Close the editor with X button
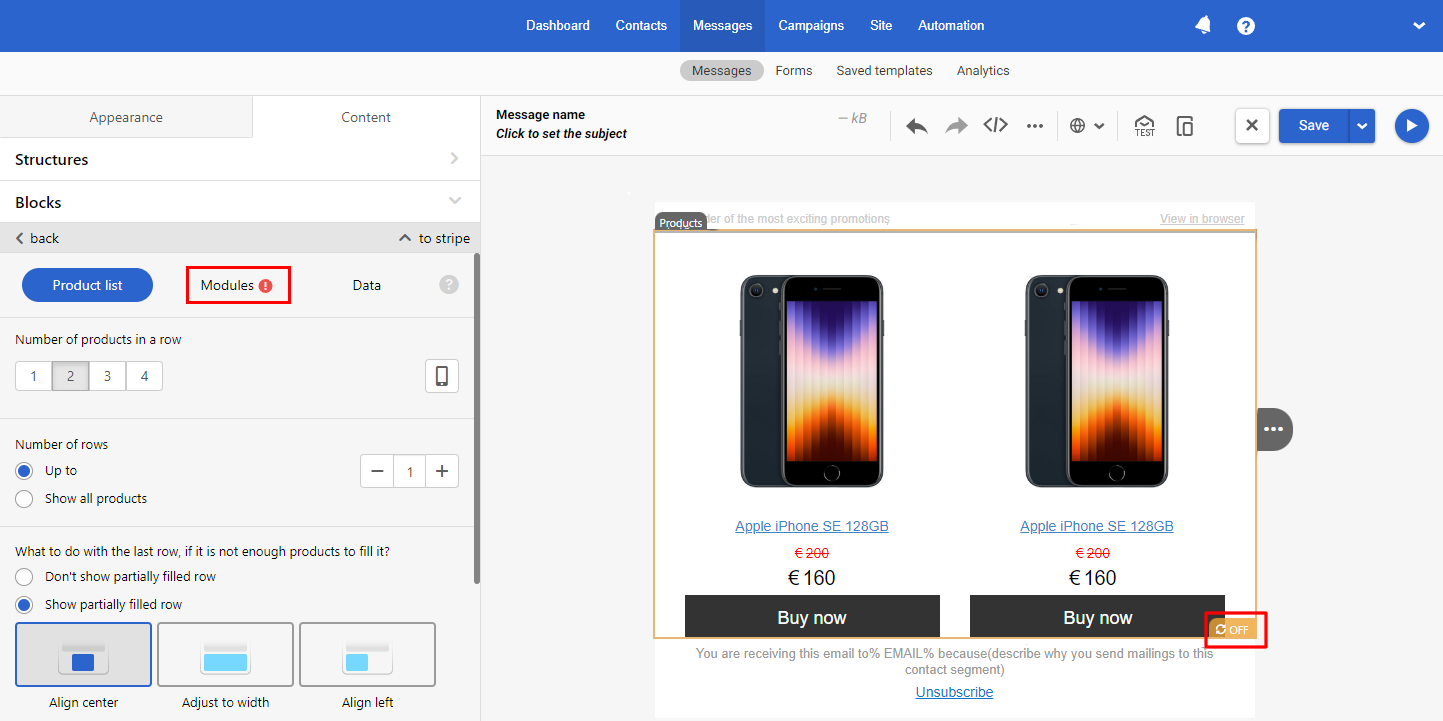Screen dimensions: 1443x721 coord(1252,126)
